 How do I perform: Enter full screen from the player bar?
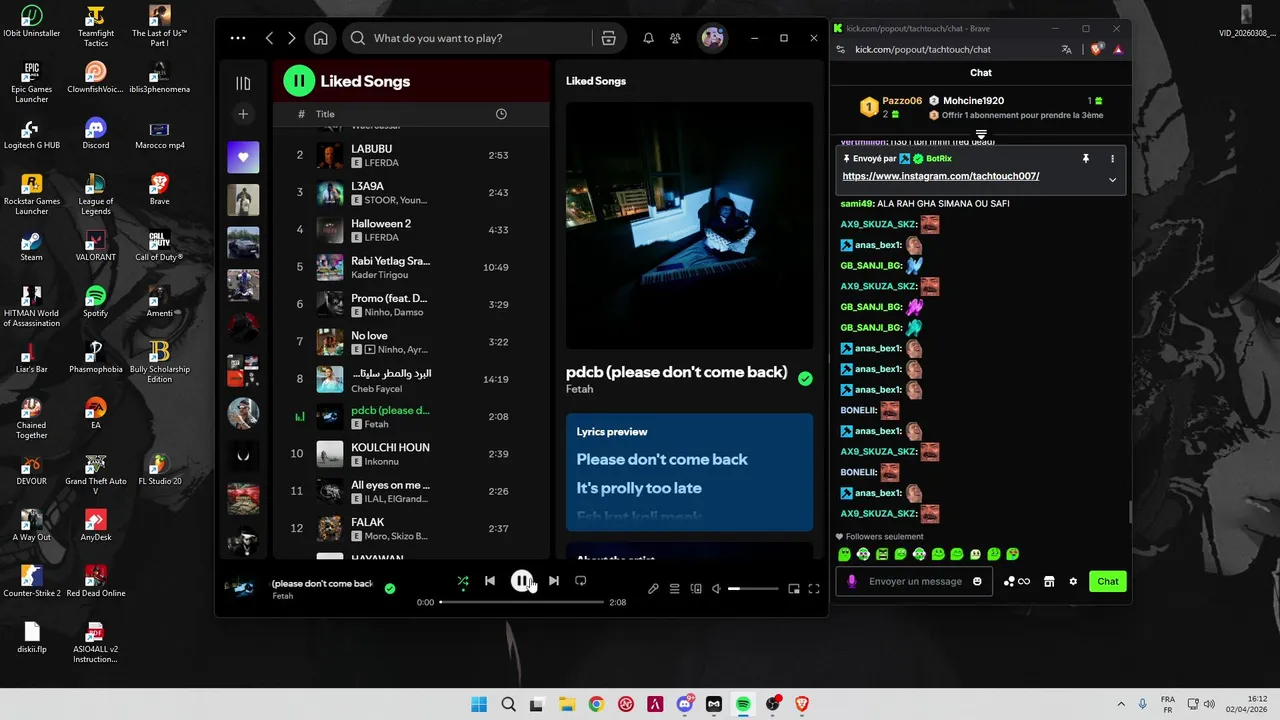point(814,589)
